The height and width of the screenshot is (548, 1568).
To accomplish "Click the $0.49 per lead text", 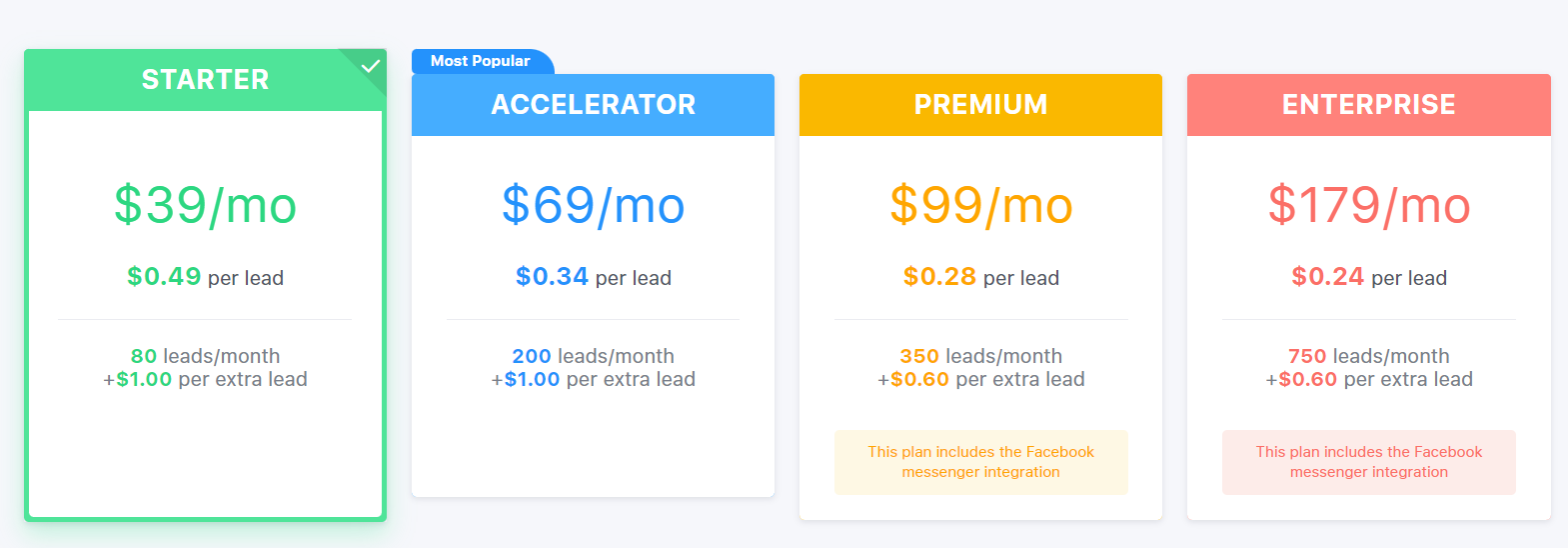I will (205, 277).
